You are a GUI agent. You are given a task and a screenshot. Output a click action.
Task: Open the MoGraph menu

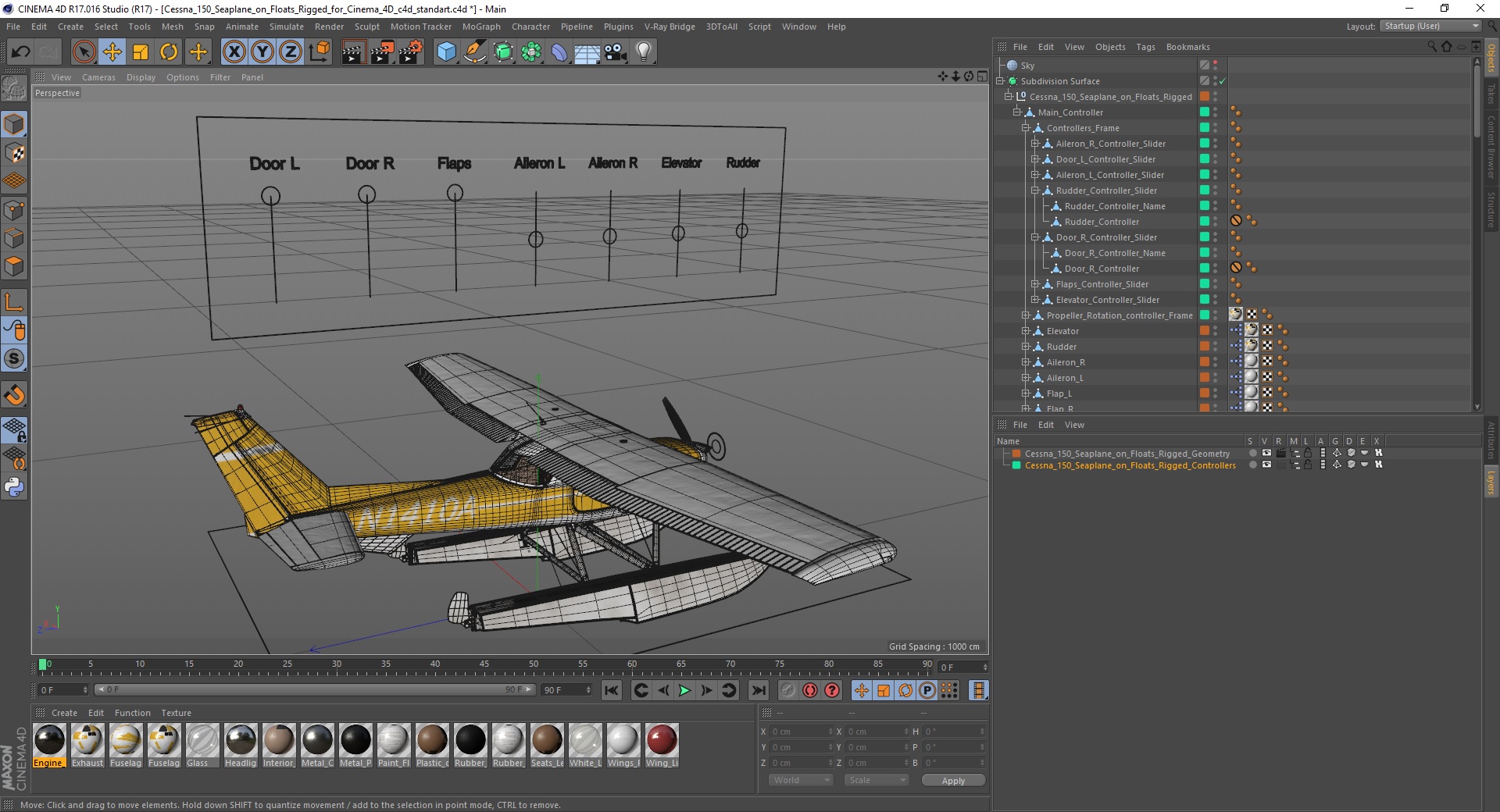click(481, 27)
